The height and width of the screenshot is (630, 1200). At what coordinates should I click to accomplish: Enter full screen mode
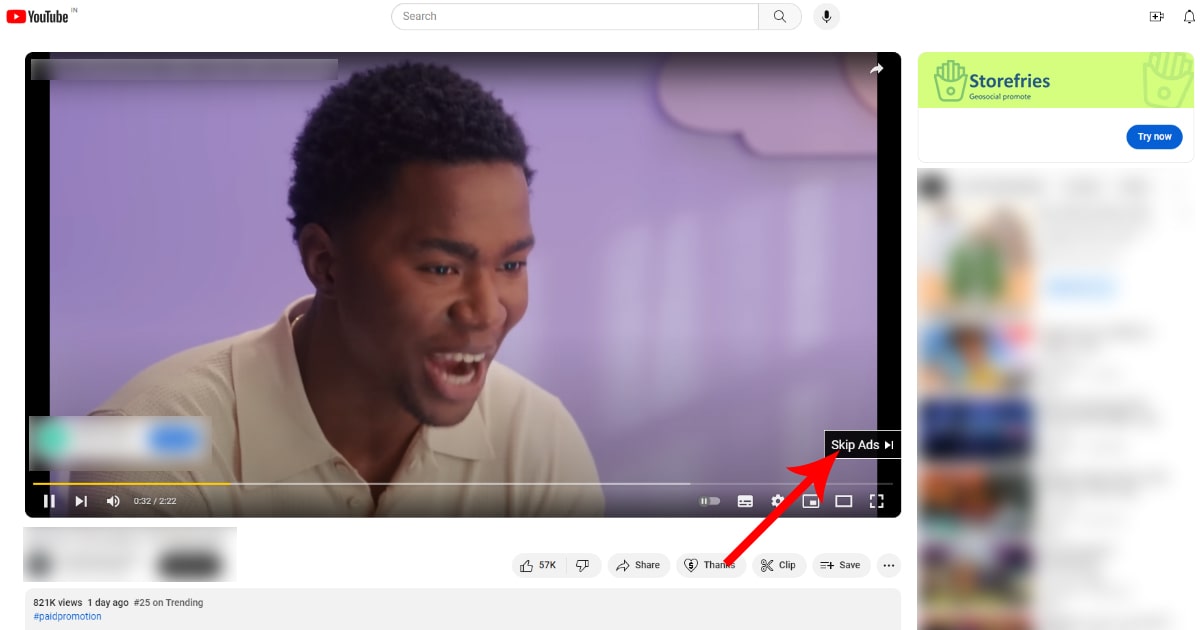(876, 501)
